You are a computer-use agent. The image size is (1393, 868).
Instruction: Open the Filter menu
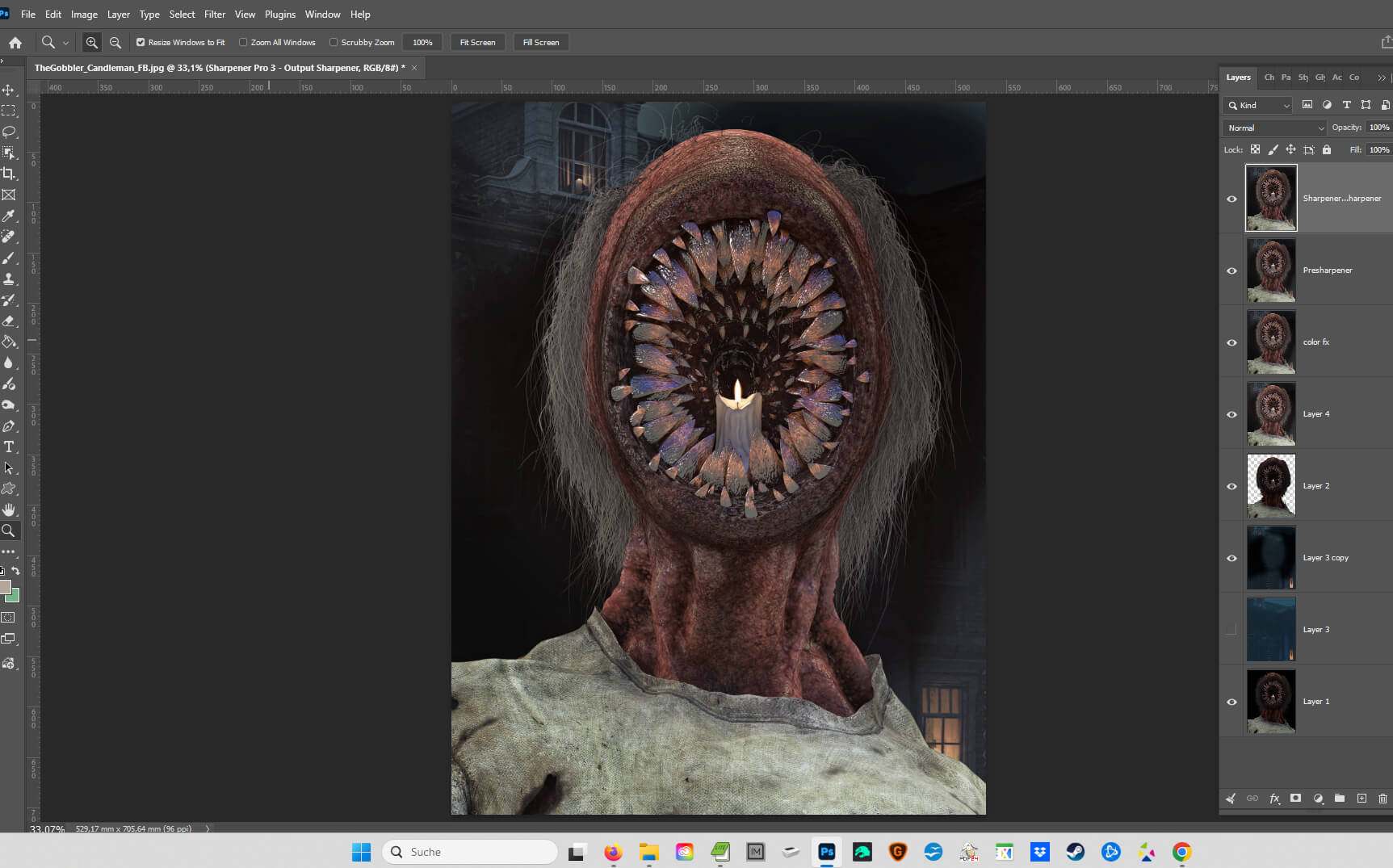215,15
